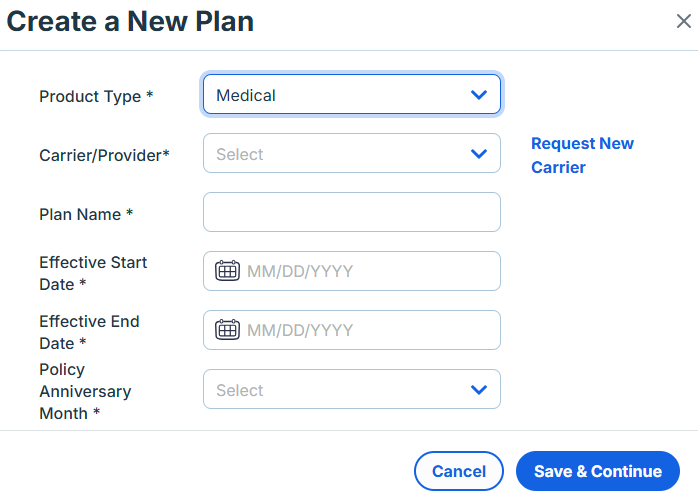
Task: Open Policy Anniversary Month Select dropdown
Action: (352, 389)
